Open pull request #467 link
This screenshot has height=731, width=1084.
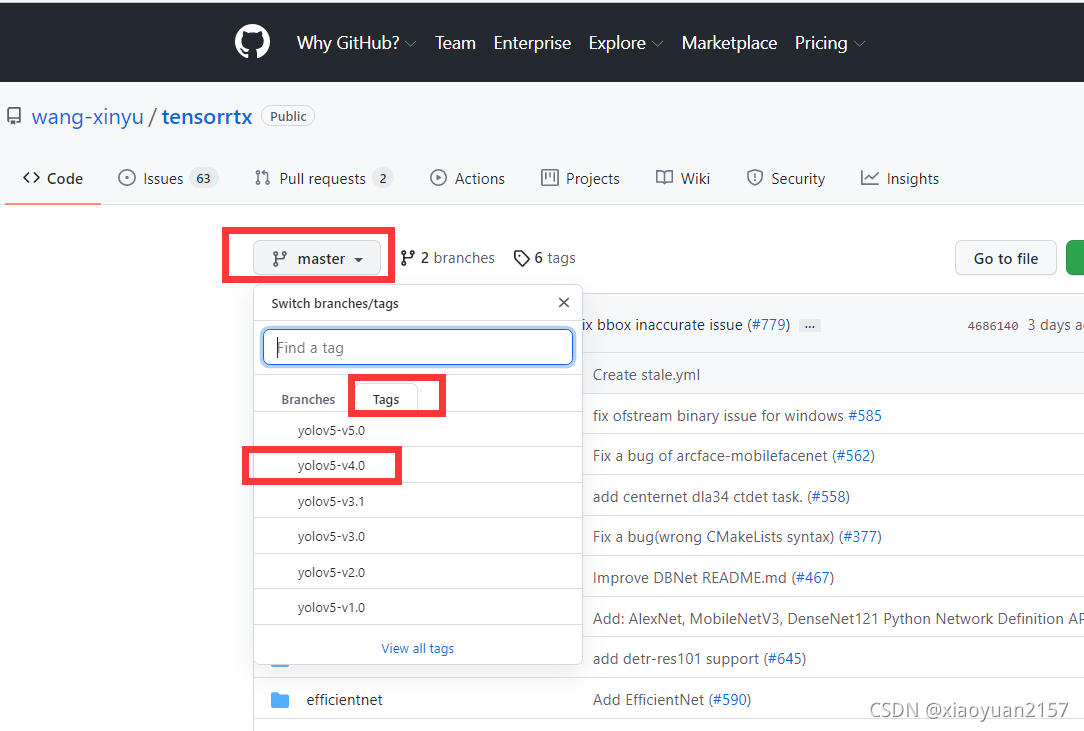click(813, 577)
